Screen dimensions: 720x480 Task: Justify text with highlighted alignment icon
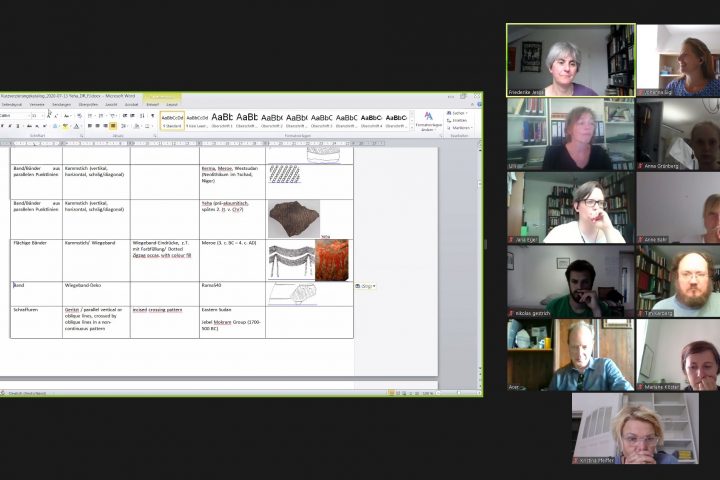click(x=113, y=126)
